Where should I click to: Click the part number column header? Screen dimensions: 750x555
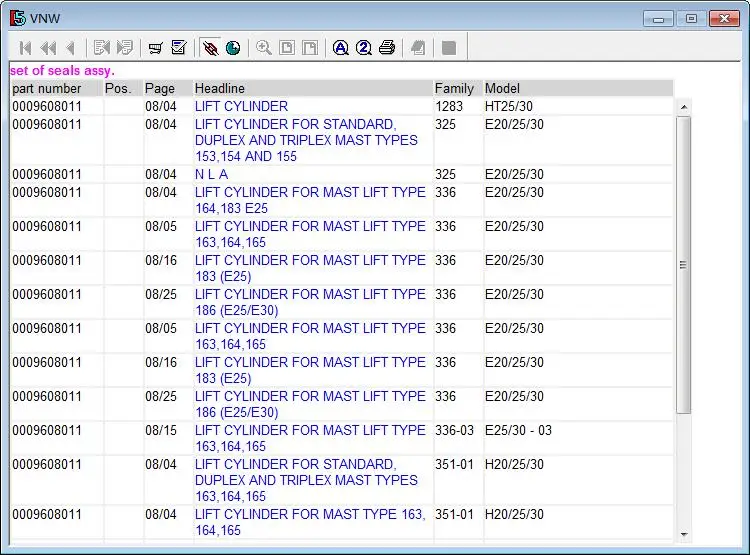(47, 89)
